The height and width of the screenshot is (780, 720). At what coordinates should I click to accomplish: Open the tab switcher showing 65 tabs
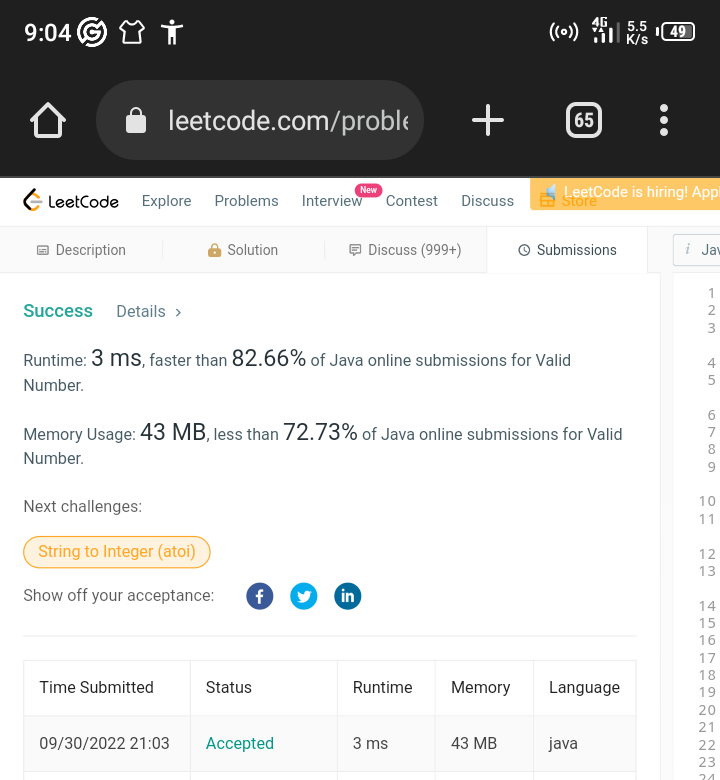coord(584,120)
